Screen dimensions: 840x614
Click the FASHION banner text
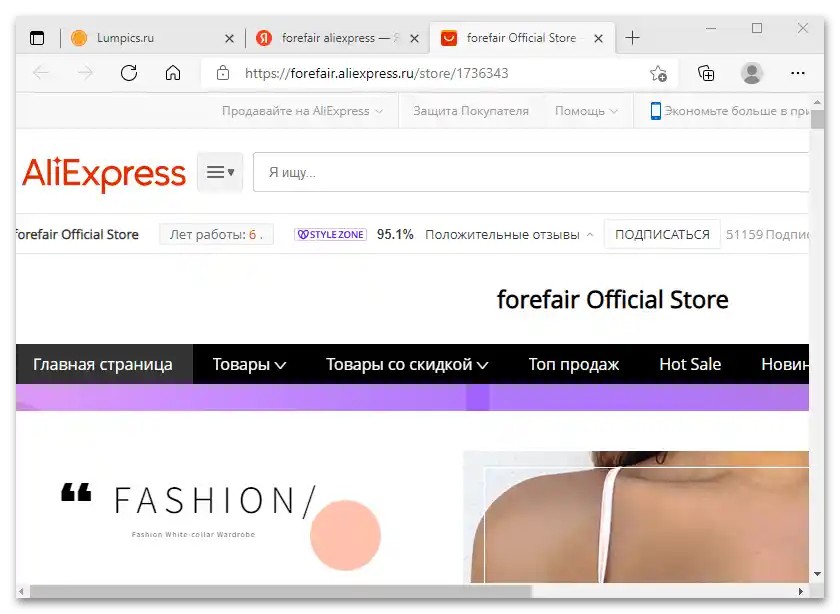(x=214, y=500)
